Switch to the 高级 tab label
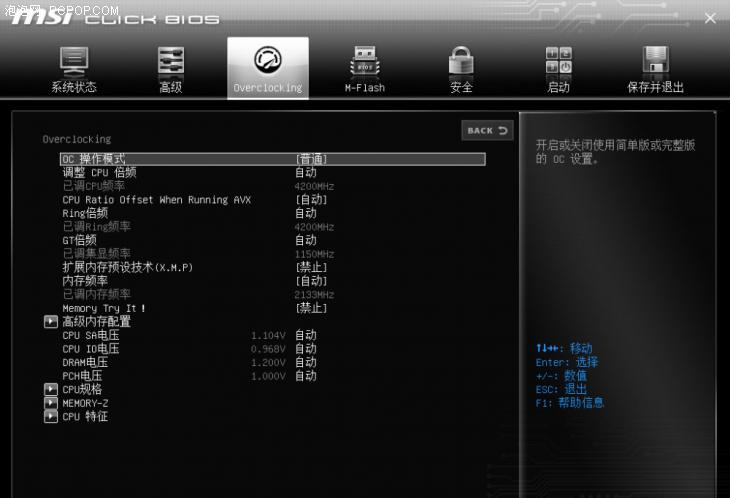The width and height of the screenshot is (730, 498). tap(170, 87)
